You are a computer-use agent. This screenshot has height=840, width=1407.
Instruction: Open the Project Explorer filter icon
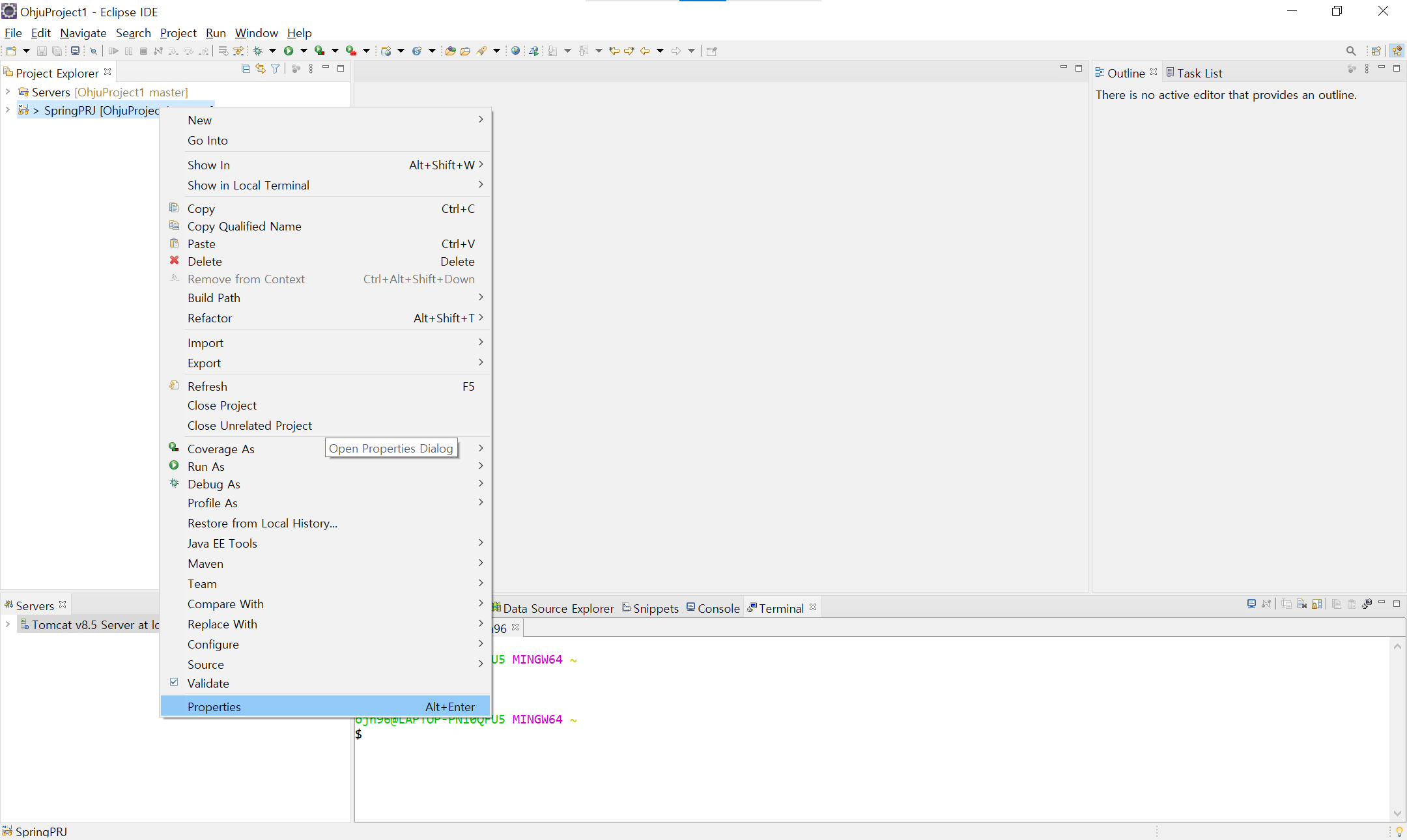click(x=276, y=69)
